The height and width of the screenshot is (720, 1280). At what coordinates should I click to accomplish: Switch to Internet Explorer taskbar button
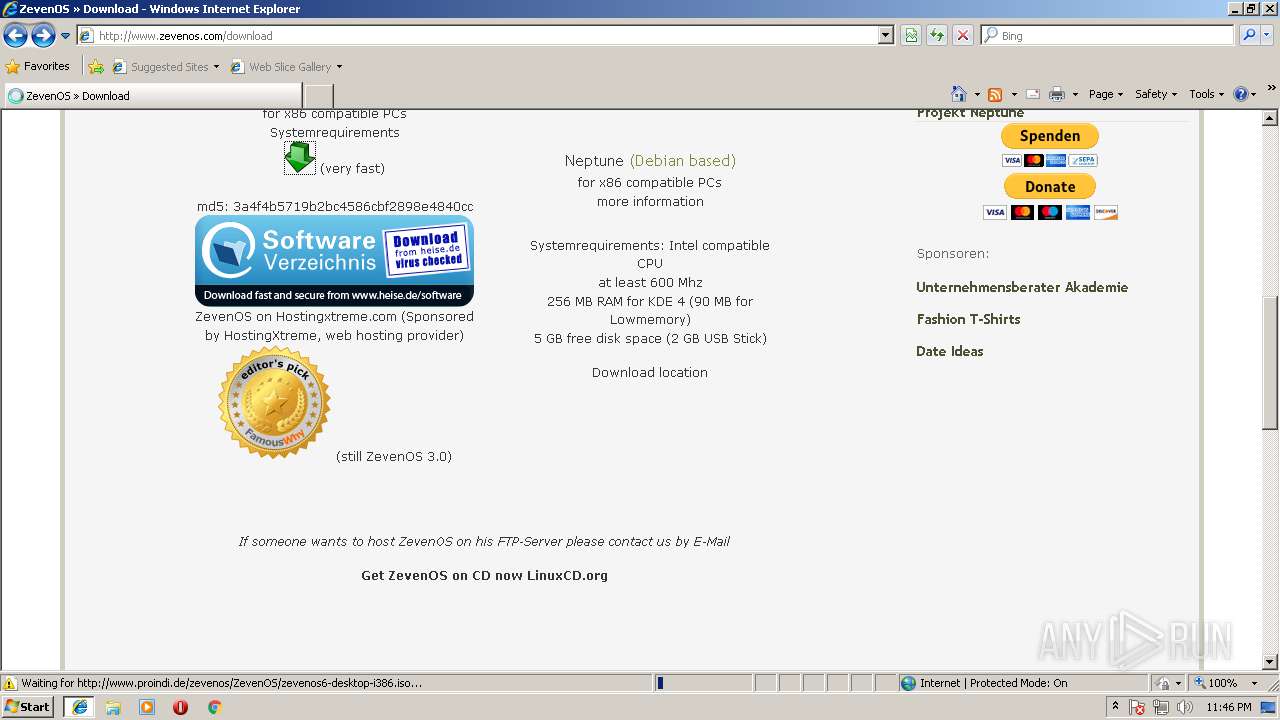pyautogui.click(x=80, y=707)
